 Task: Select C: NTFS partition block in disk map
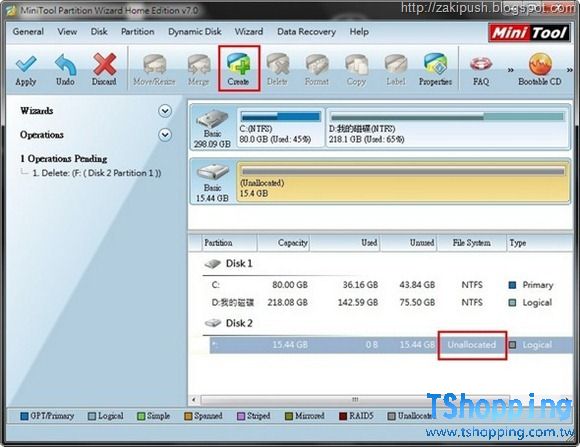point(280,128)
